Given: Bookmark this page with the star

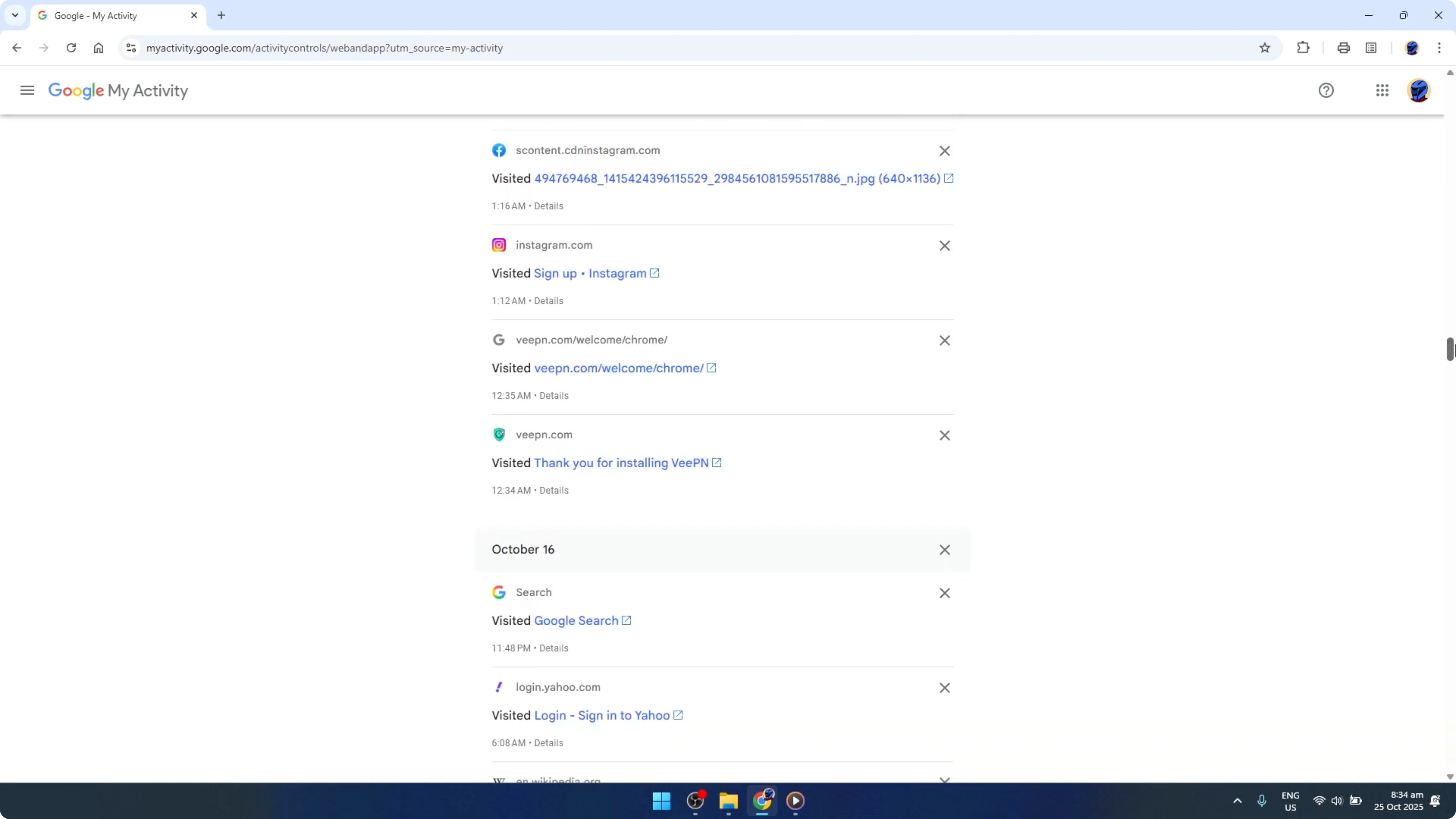Looking at the screenshot, I should (x=1265, y=48).
